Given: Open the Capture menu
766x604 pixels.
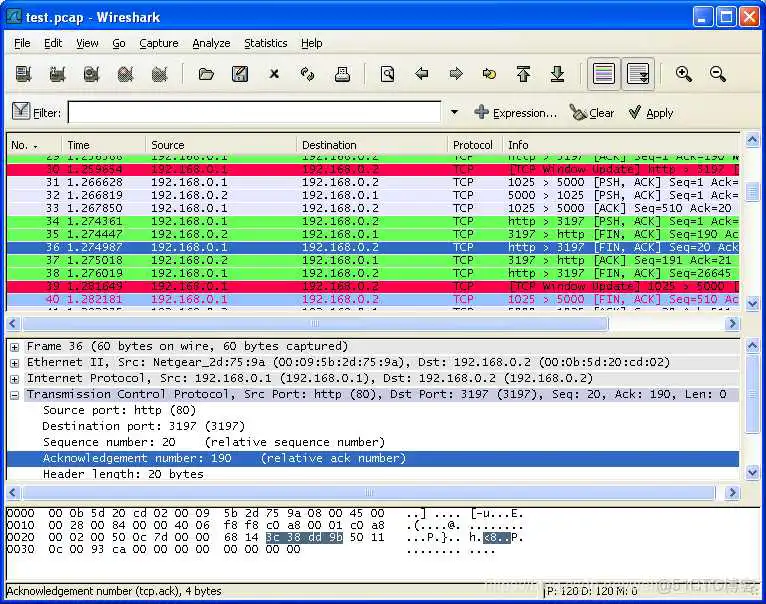Looking at the screenshot, I should tap(159, 43).
